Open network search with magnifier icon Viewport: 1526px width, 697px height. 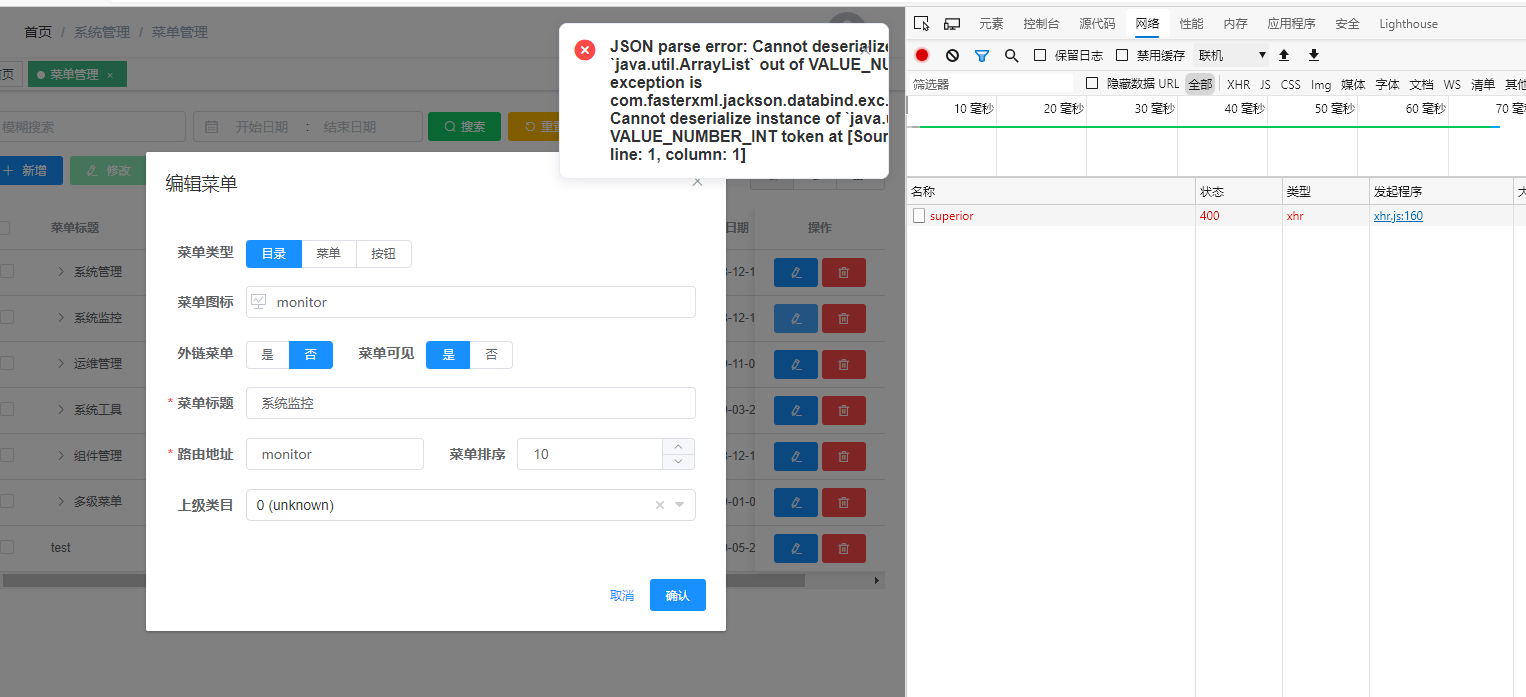[x=1011, y=55]
